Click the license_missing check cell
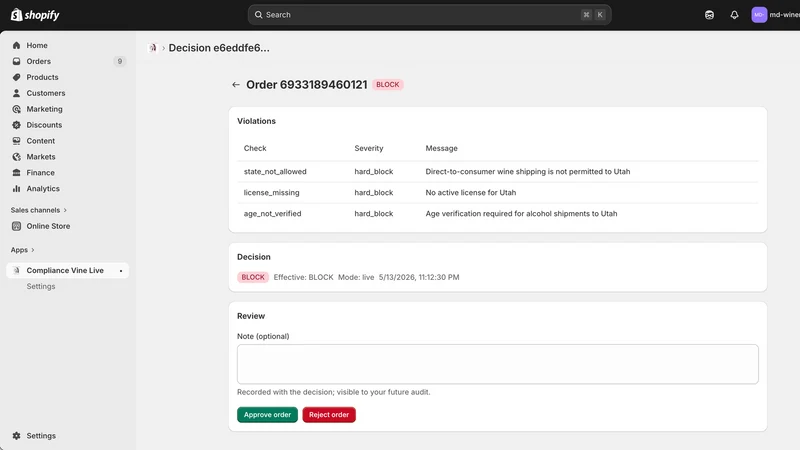The width and height of the screenshot is (800, 450). click(x=271, y=192)
